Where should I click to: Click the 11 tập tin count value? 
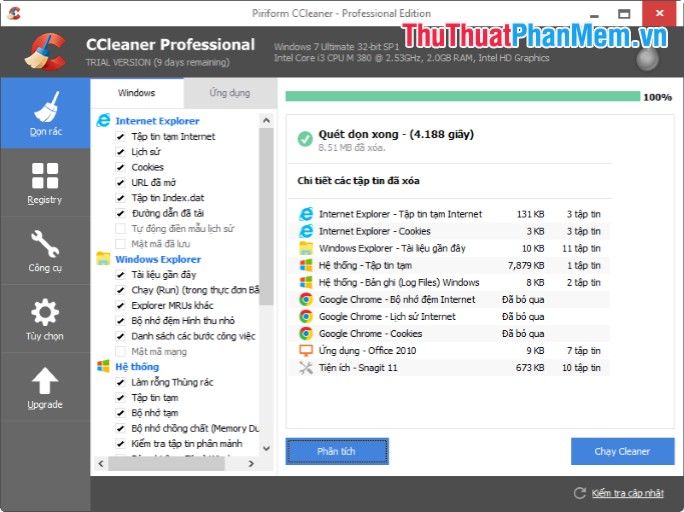pyautogui.click(x=581, y=248)
